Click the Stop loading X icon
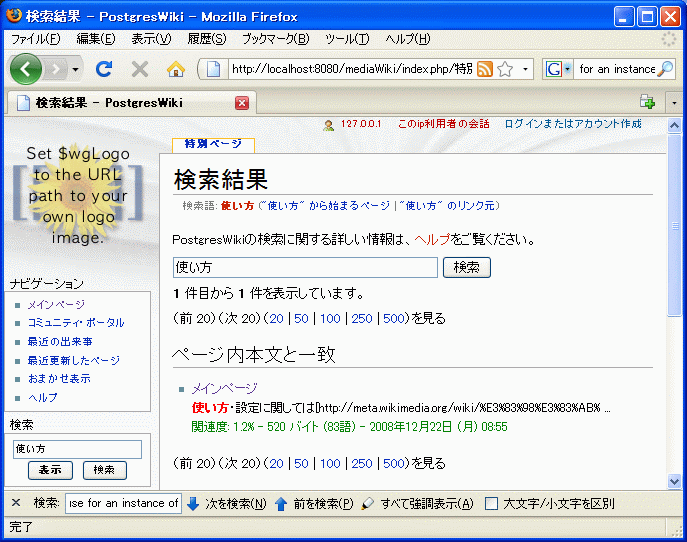 pos(140,69)
